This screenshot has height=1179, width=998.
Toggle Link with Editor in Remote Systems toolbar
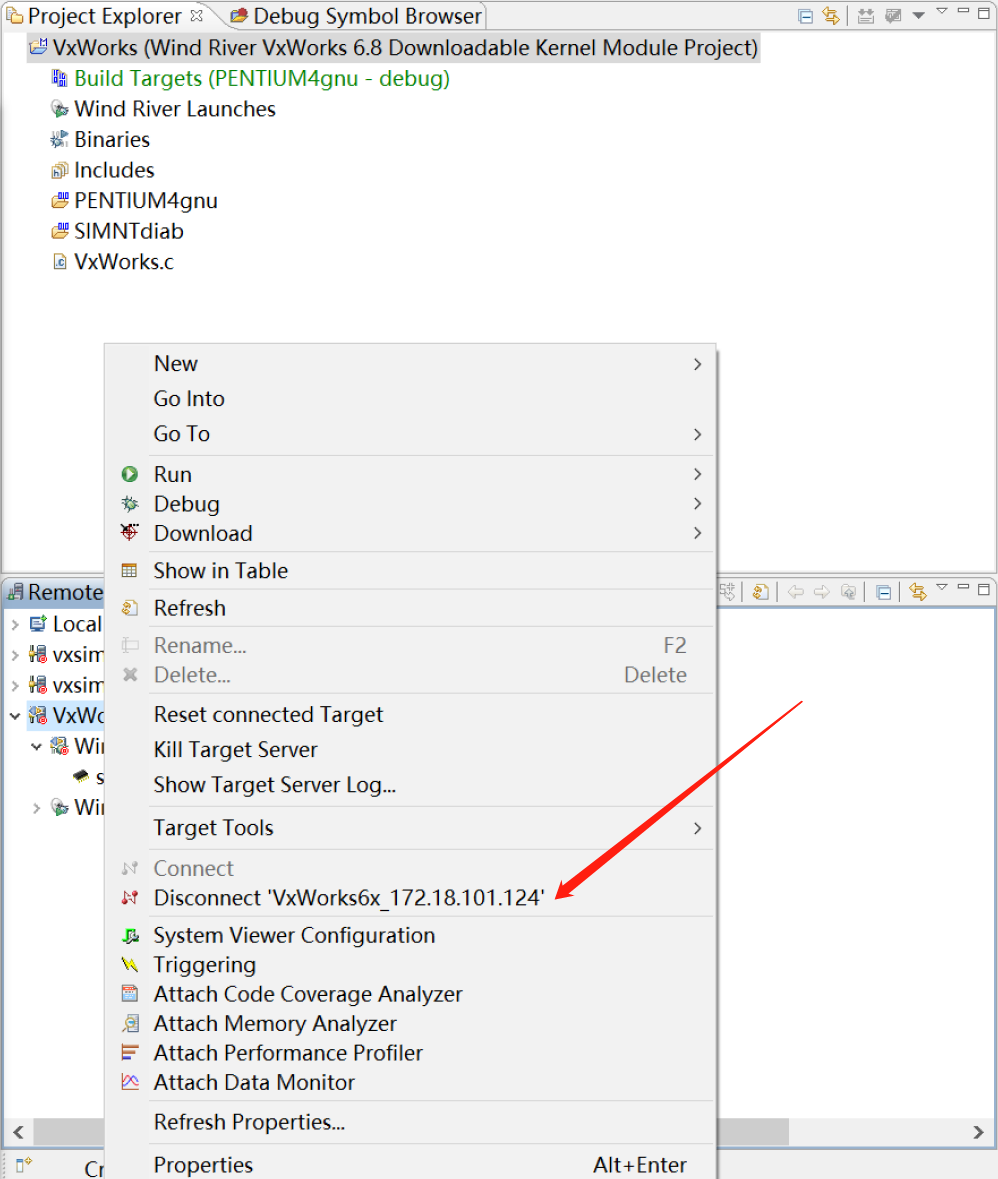pyautogui.click(x=917, y=592)
